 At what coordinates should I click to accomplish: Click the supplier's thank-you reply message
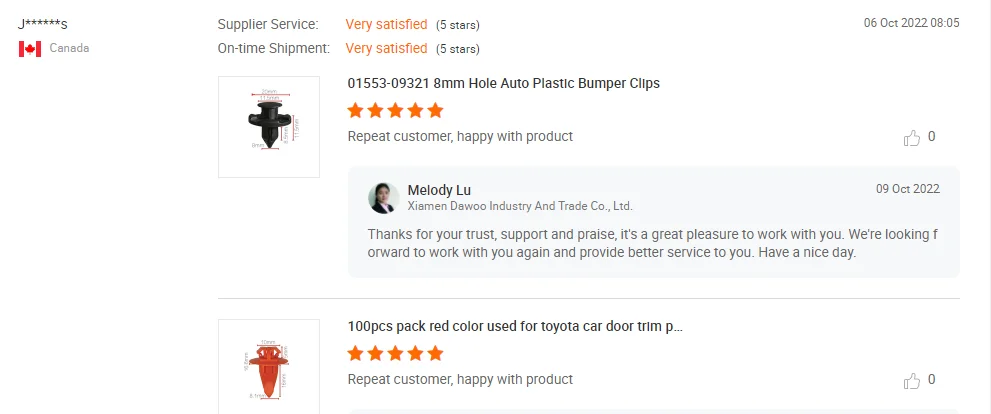(652, 243)
